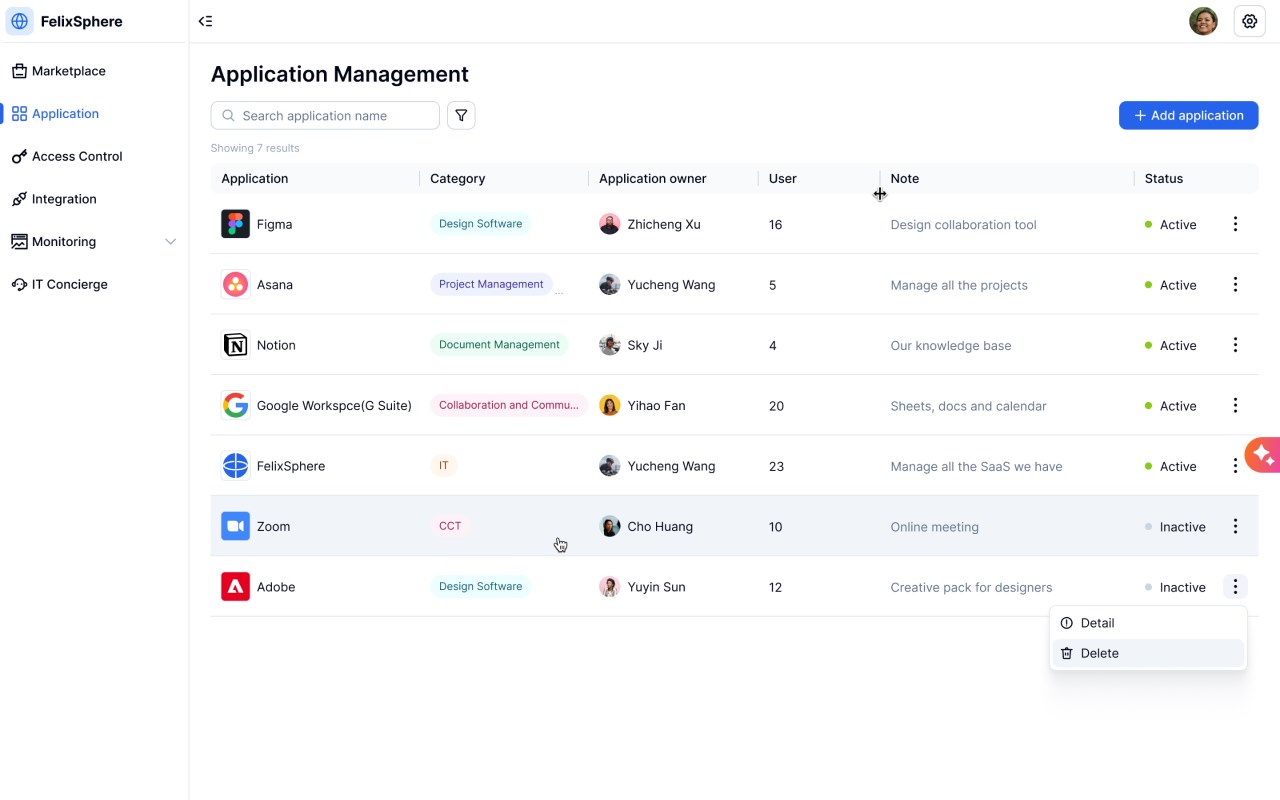
Task: Click the Figma application icon
Action: pyautogui.click(x=235, y=224)
